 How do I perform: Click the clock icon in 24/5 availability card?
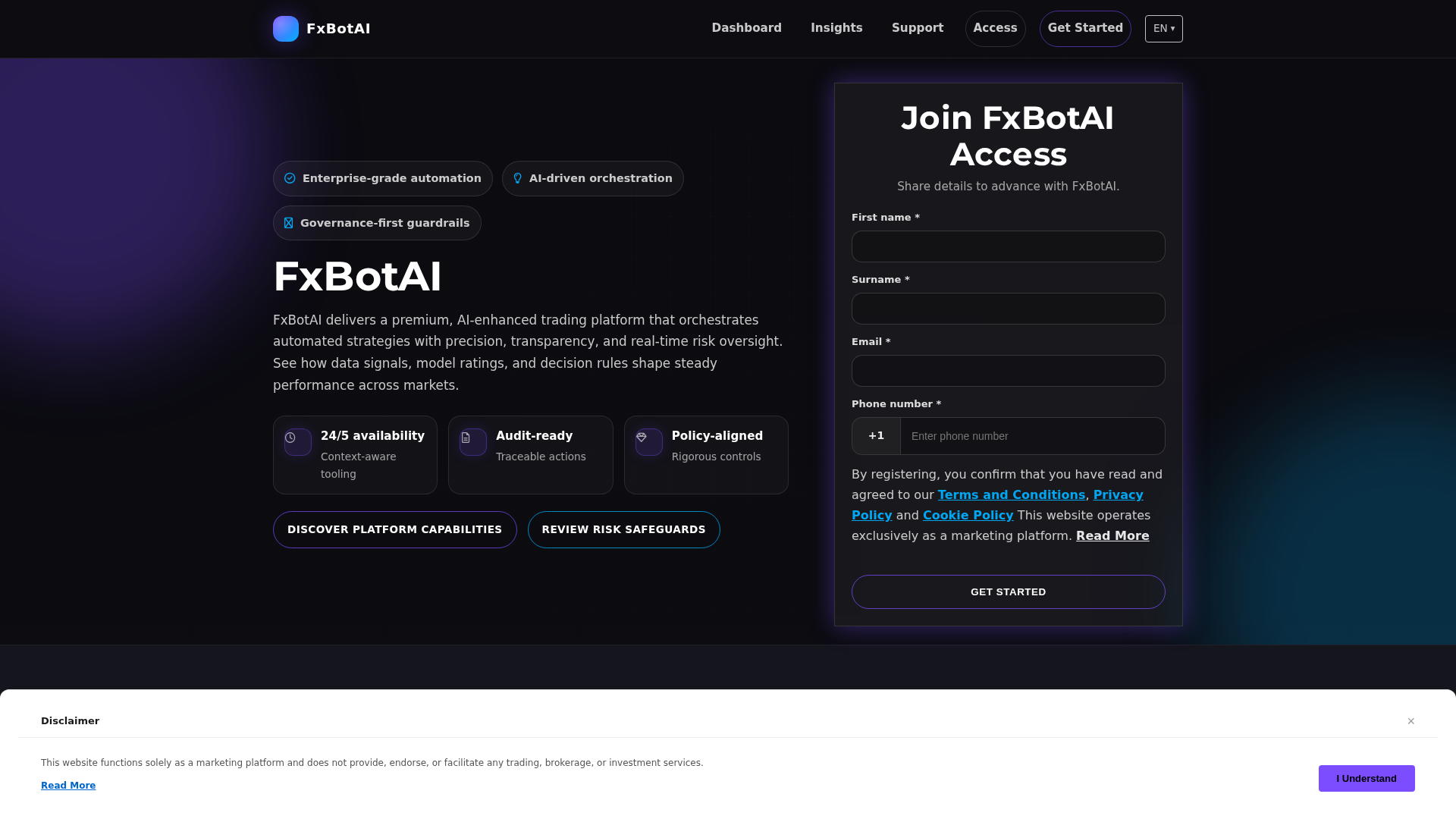[x=290, y=438]
